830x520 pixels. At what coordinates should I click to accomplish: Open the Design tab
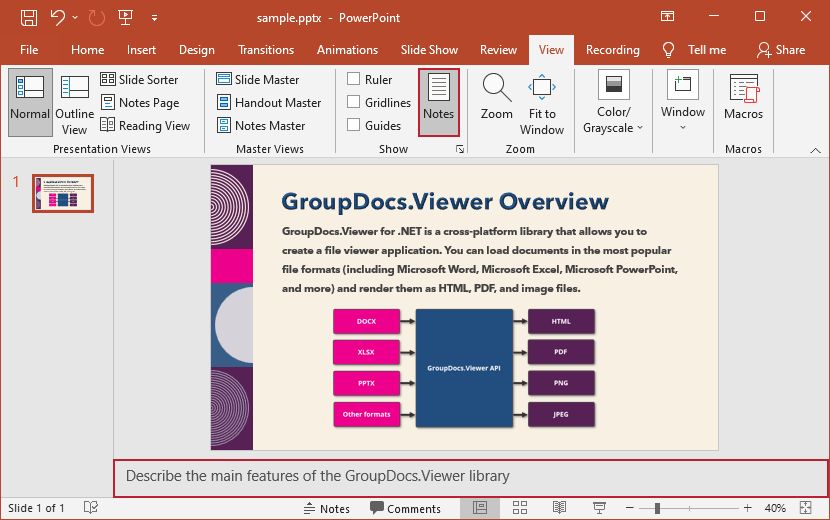tap(197, 50)
